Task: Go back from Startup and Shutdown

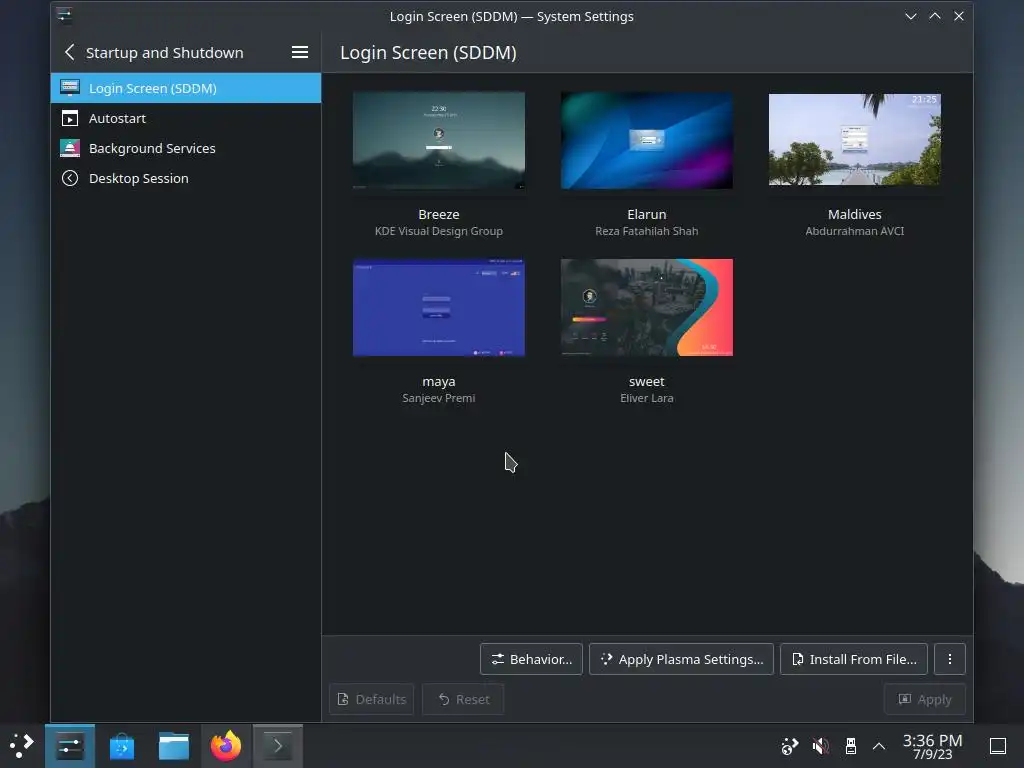Action: 70,52
